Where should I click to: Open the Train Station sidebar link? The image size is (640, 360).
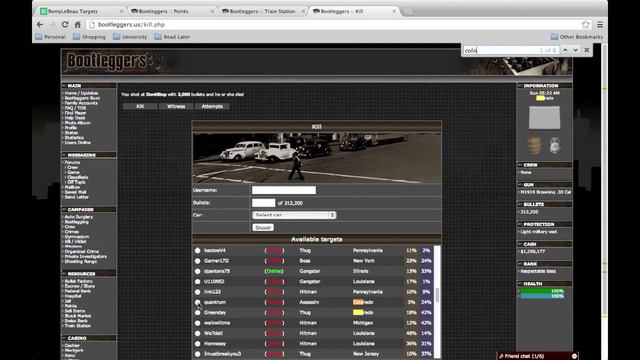[78, 326]
